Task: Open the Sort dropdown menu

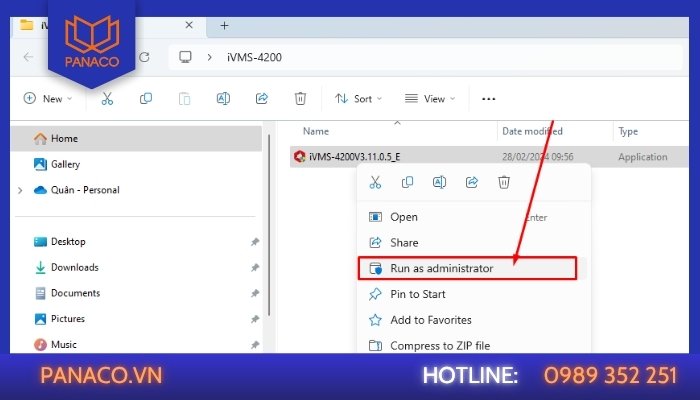Action: click(x=358, y=99)
